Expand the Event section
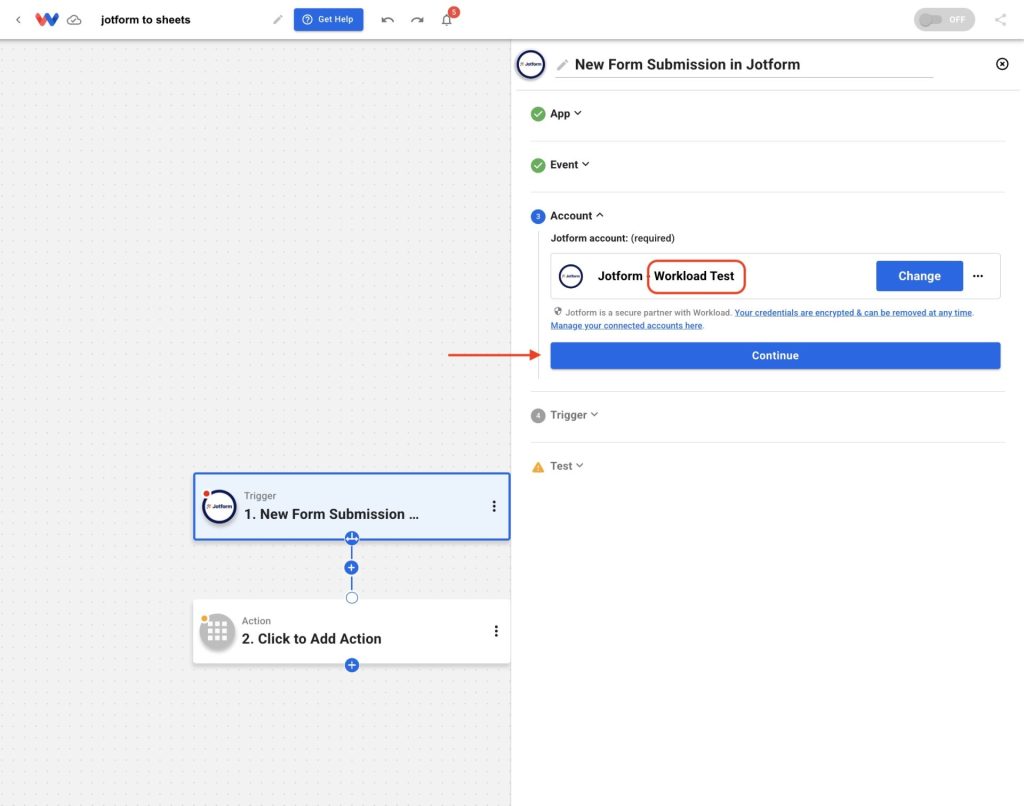Image resolution: width=1024 pixels, height=806 pixels. 569,165
